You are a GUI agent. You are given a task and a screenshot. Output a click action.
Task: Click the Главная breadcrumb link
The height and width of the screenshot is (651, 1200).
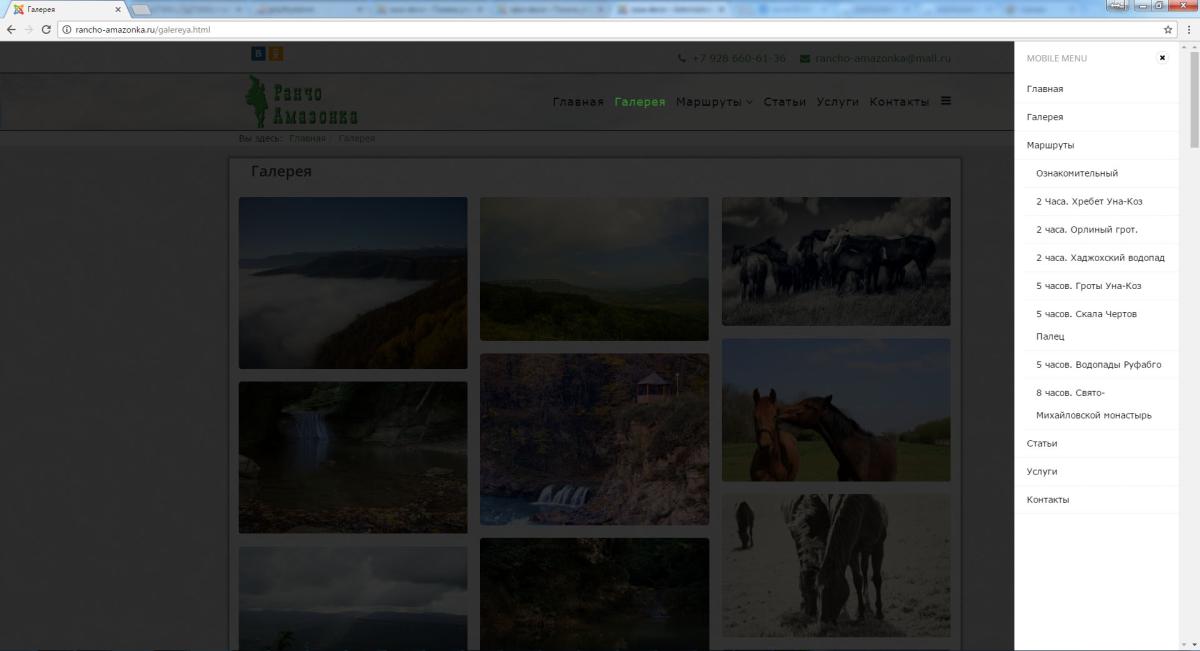pyautogui.click(x=307, y=138)
